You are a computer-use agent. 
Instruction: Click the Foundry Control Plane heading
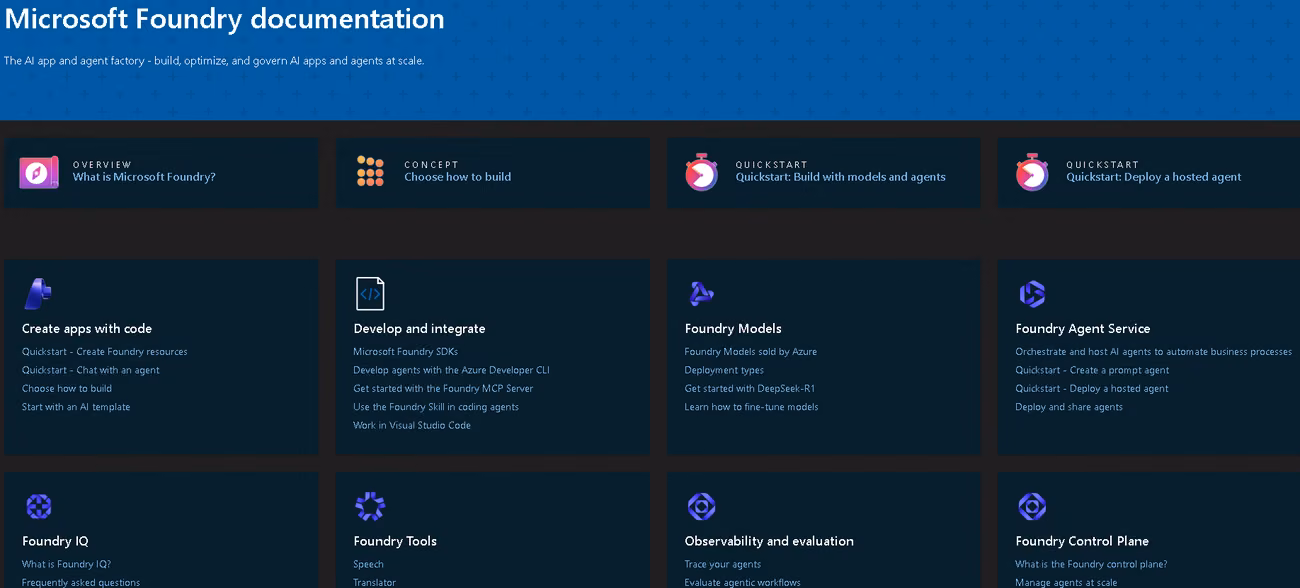(x=1082, y=541)
